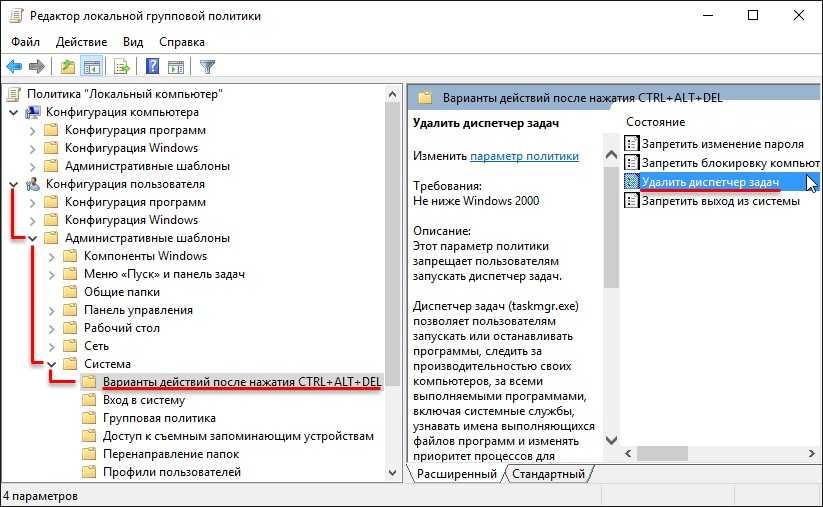The height and width of the screenshot is (507, 823).
Task: Click the параметр политики link
Action: pyautogui.click(x=524, y=156)
